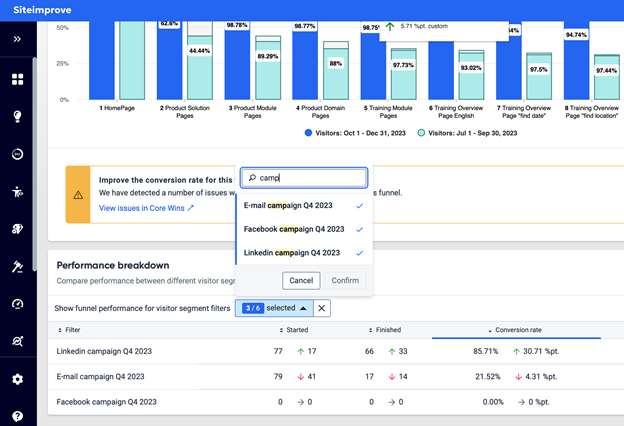Sort table by Started column
This screenshot has height=426, width=624.
[x=294, y=330]
